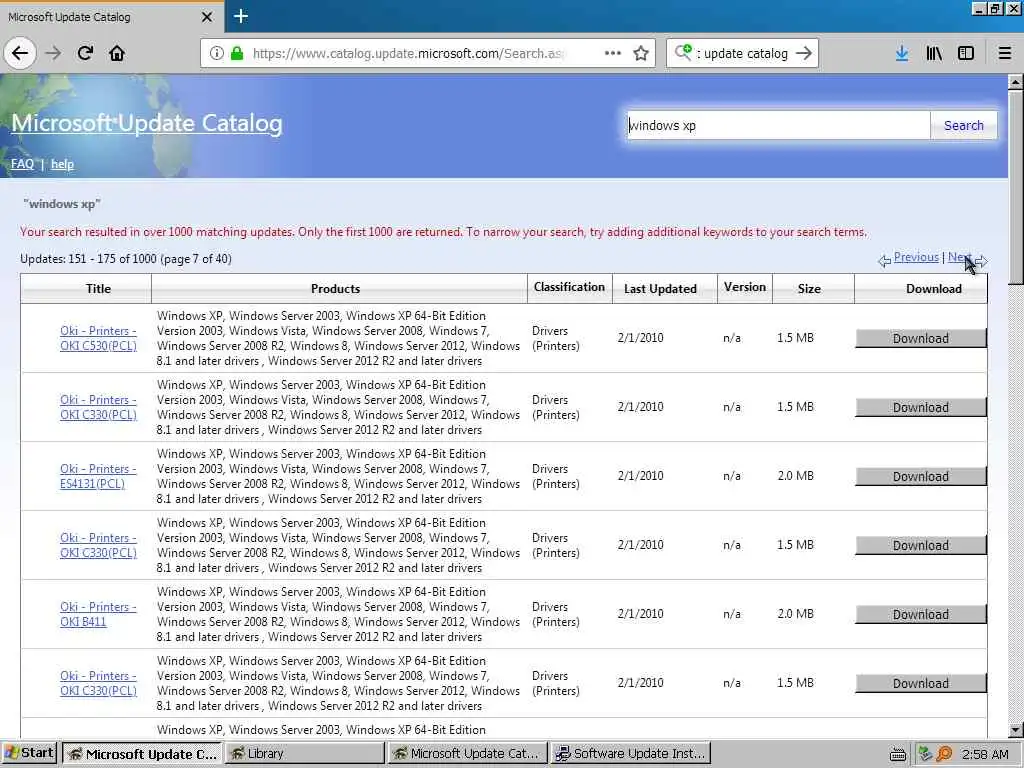Open the downloads panel
Viewport: 1024px width, 768px height.
tap(902, 54)
